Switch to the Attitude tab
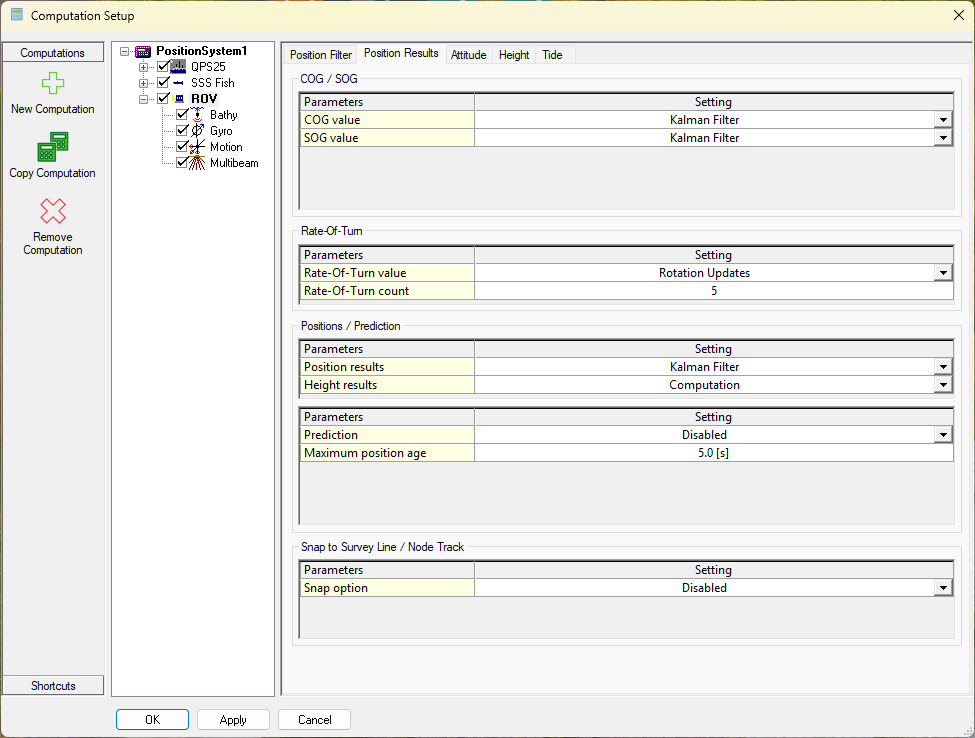 pos(468,55)
